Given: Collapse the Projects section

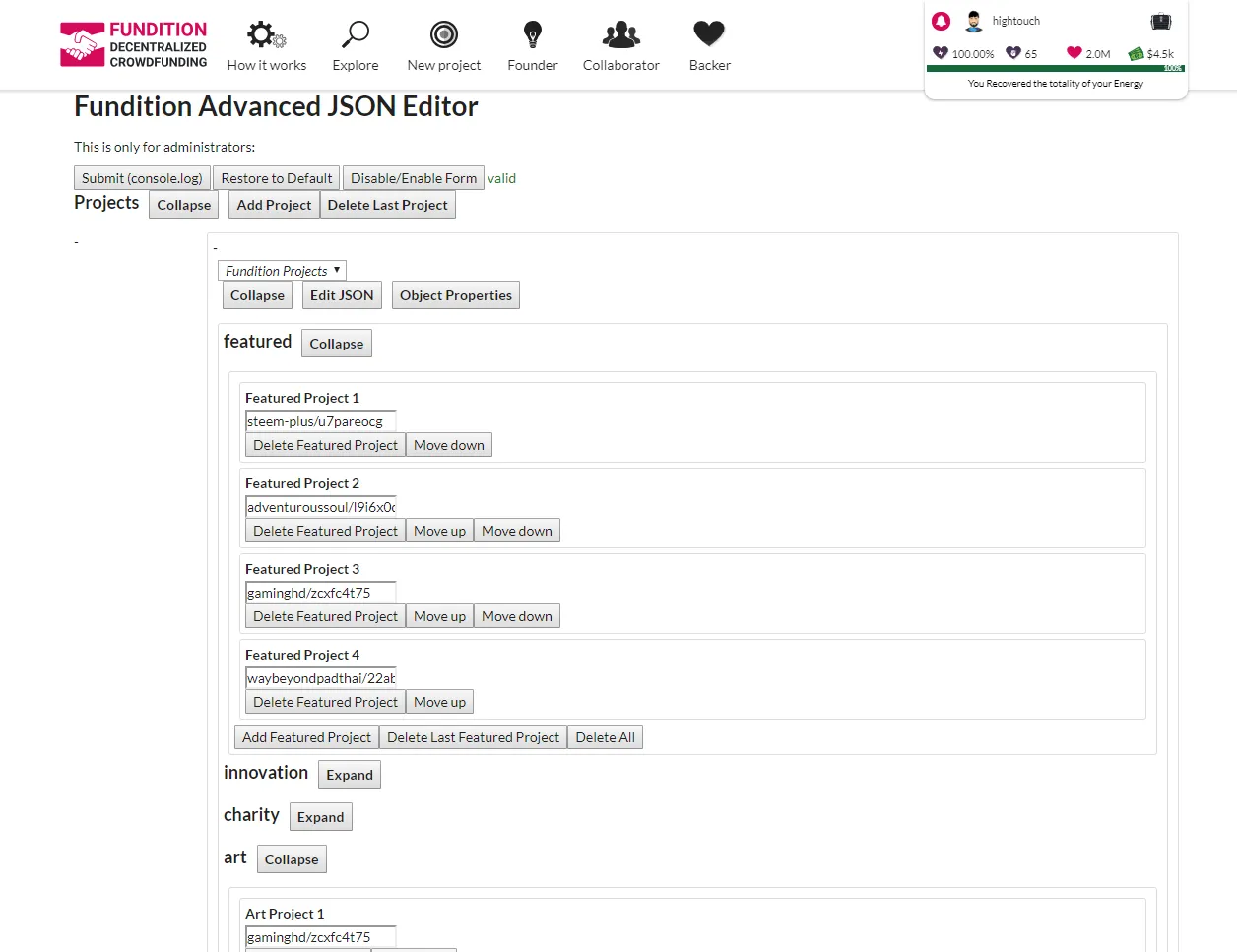Looking at the screenshot, I should coord(184,205).
